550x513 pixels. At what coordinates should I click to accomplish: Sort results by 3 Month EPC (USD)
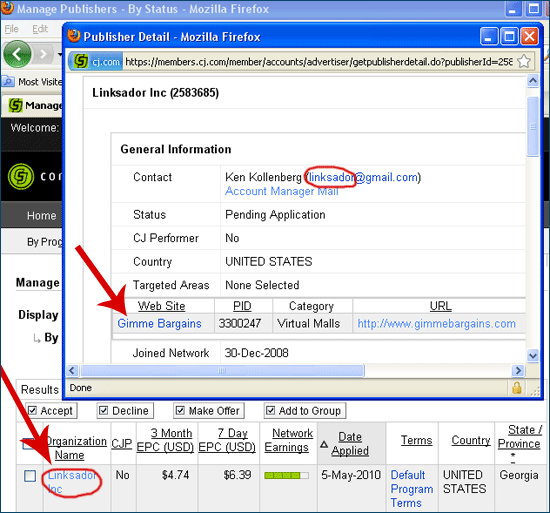click(165, 440)
